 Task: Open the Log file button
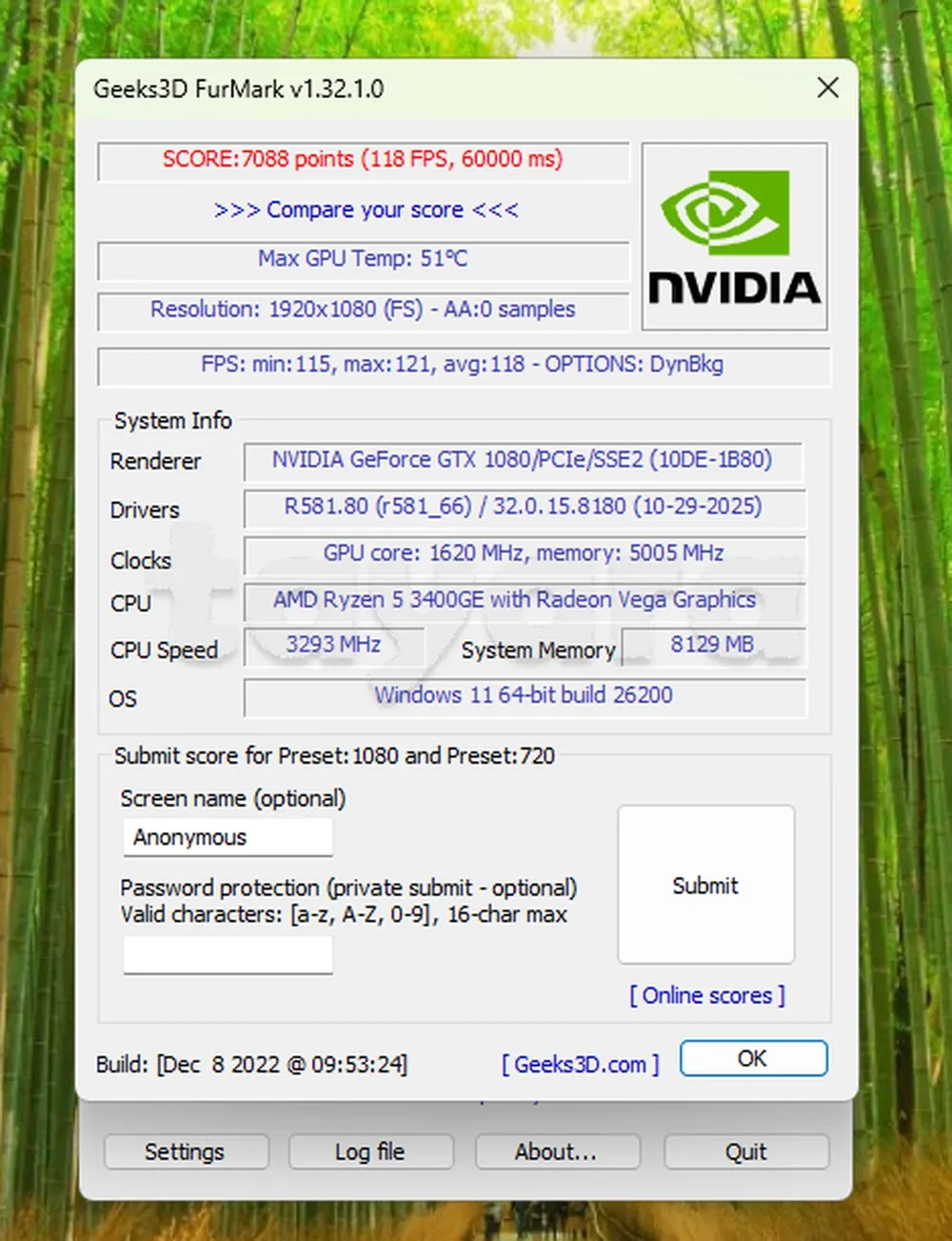[x=370, y=1151]
